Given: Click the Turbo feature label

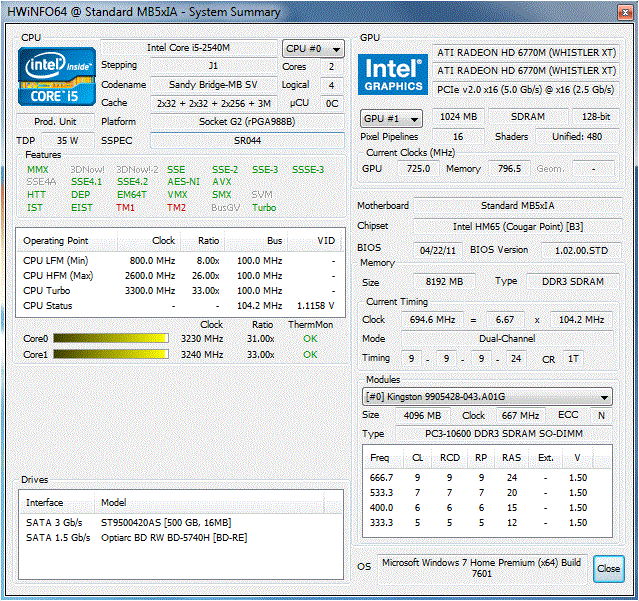Looking at the screenshot, I should (264, 208).
